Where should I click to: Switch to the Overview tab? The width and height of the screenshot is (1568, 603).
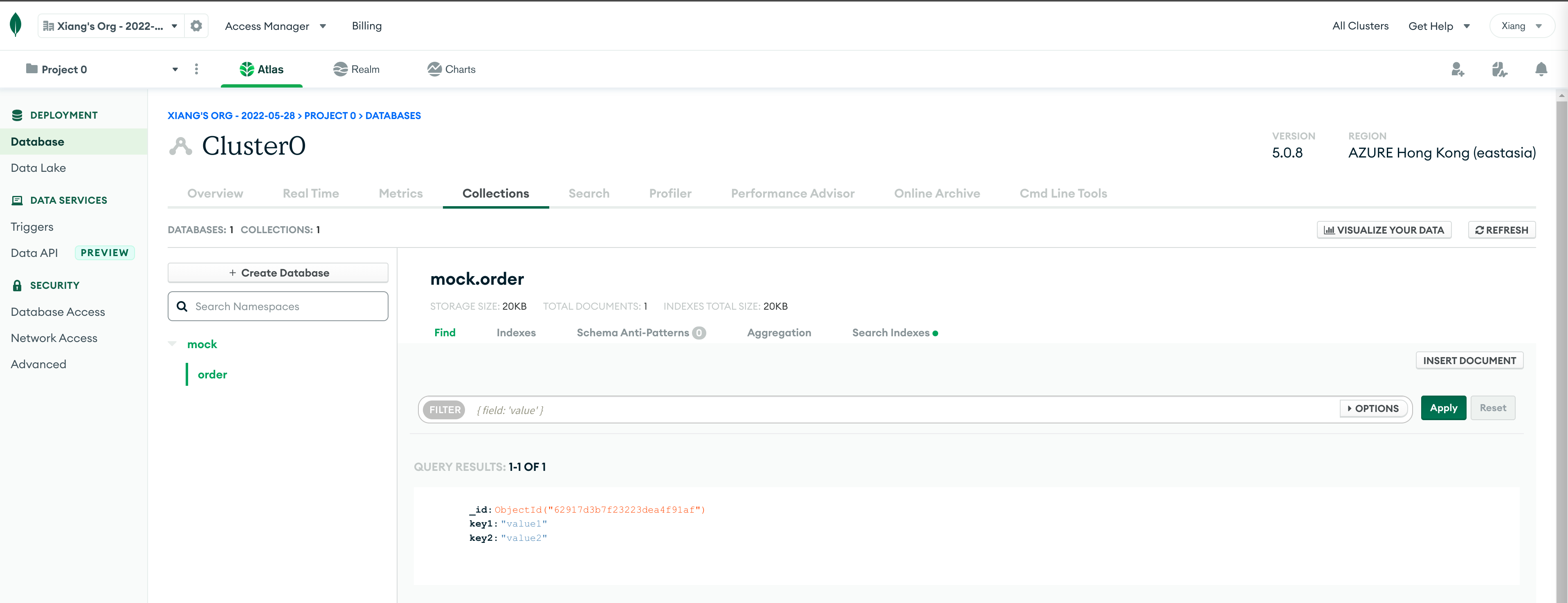(x=215, y=193)
